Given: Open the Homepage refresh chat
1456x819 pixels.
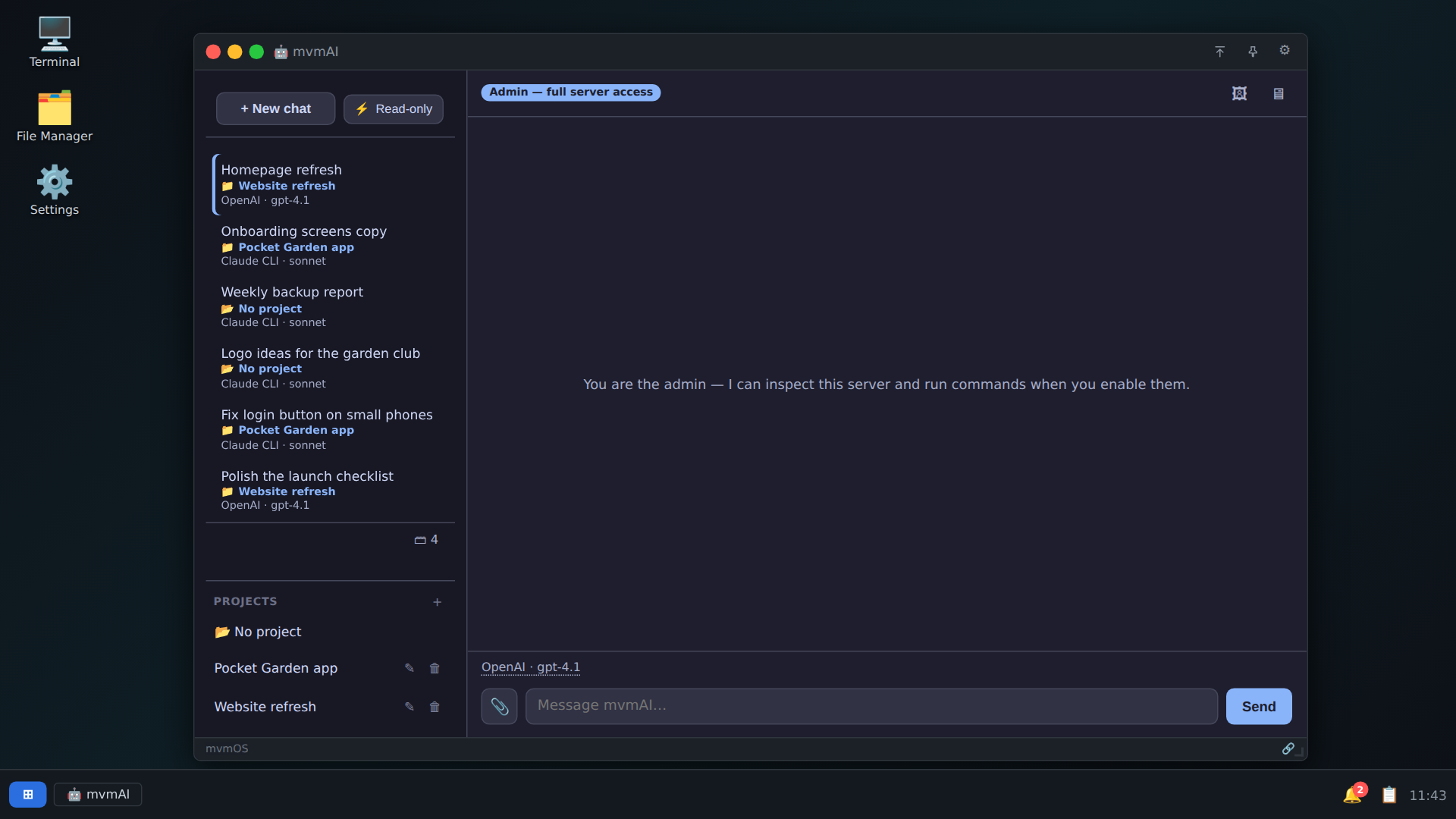Looking at the screenshot, I should 331,184.
